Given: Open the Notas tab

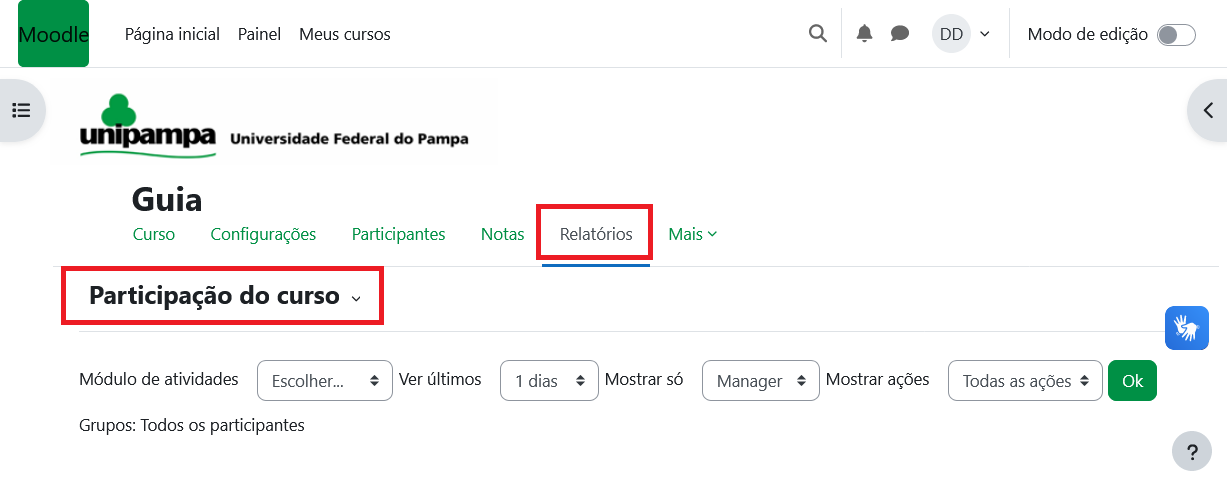Looking at the screenshot, I should point(502,234).
